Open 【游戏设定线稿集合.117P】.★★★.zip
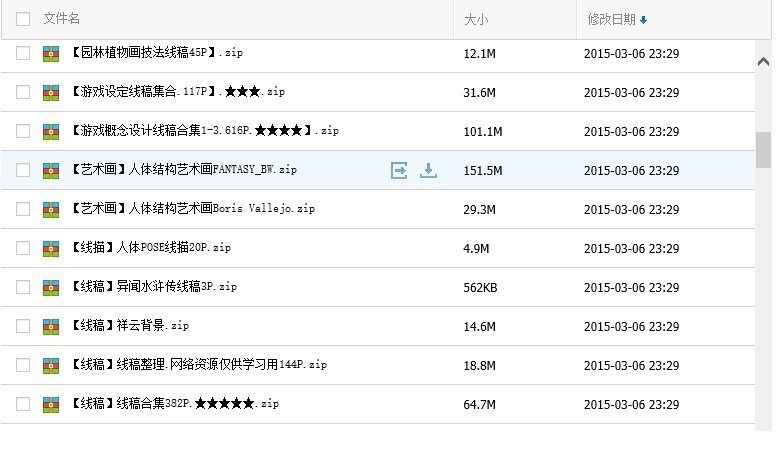 click(x=178, y=91)
